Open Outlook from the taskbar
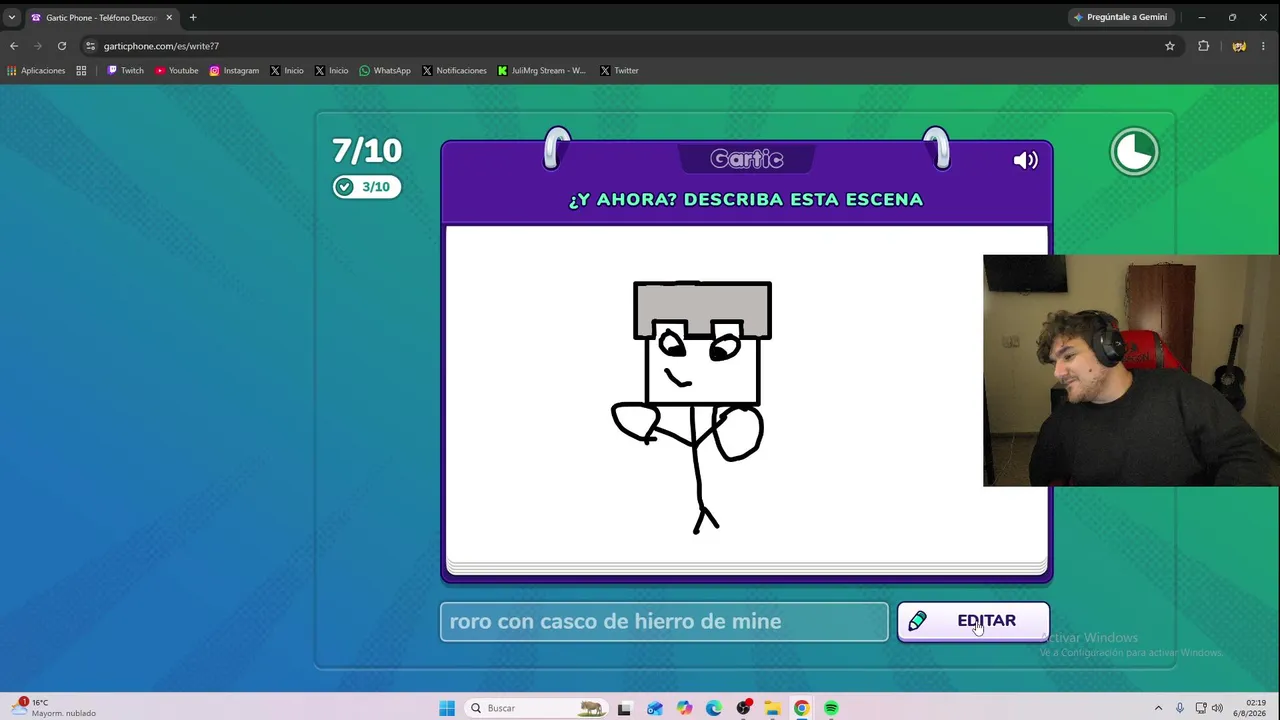 coord(654,708)
